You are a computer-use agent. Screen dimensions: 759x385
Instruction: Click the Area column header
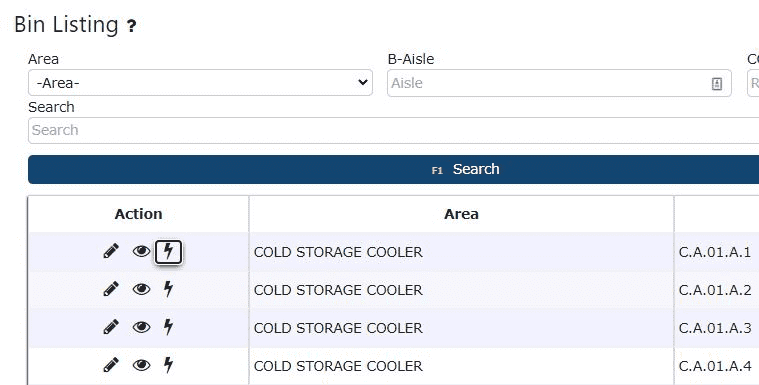point(461,214)
